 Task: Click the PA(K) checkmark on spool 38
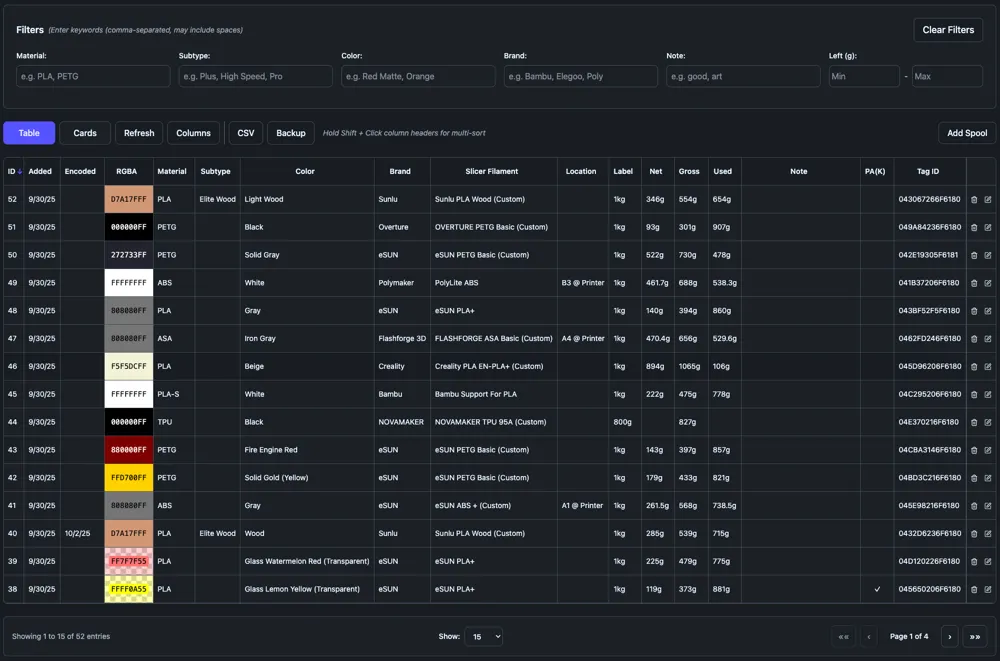pyautogui.click(x=877, y=589)
